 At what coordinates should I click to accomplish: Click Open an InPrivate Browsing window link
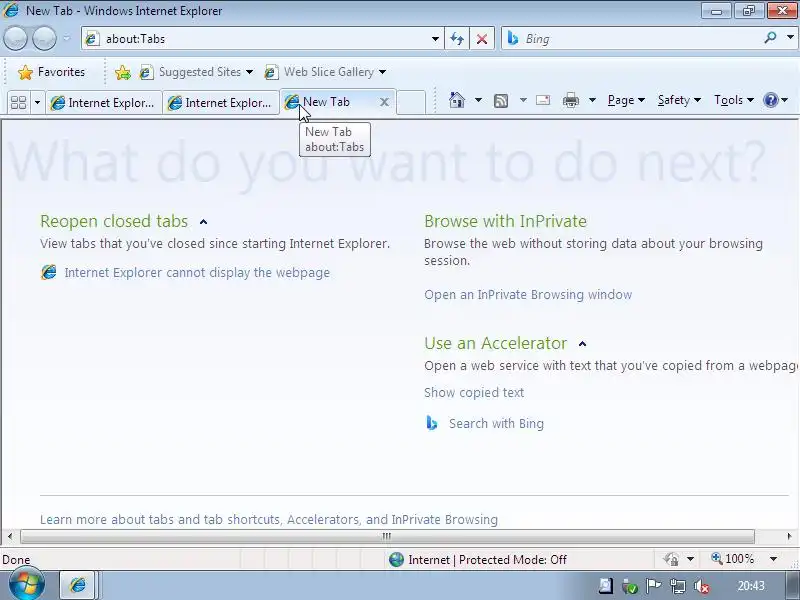[x=528, y=294]
